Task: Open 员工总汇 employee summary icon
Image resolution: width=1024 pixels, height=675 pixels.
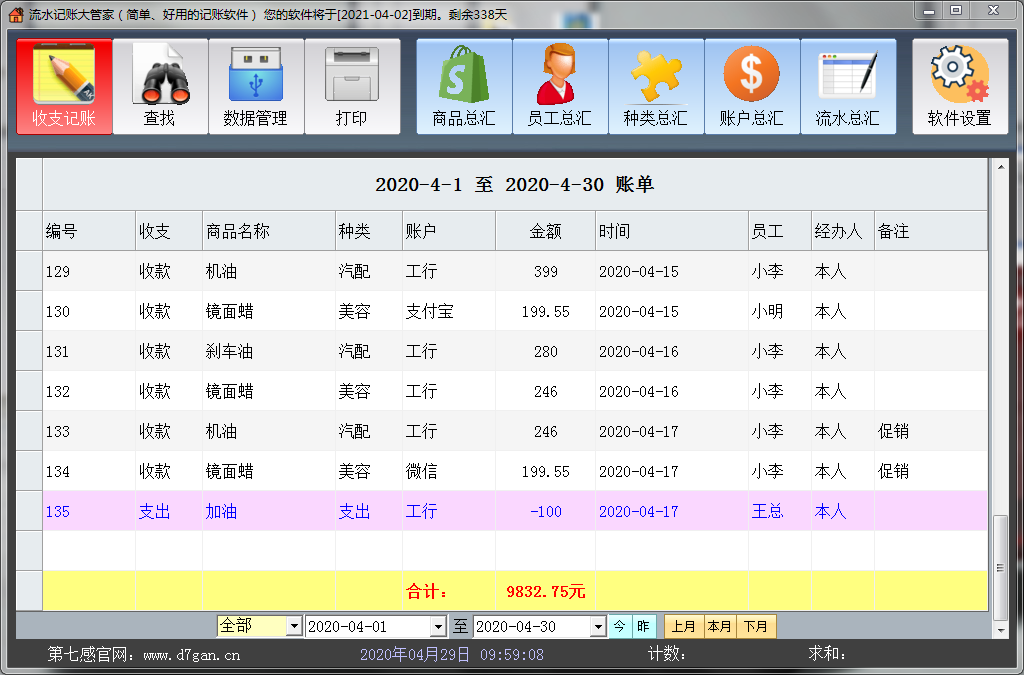Action: (559, 86)
